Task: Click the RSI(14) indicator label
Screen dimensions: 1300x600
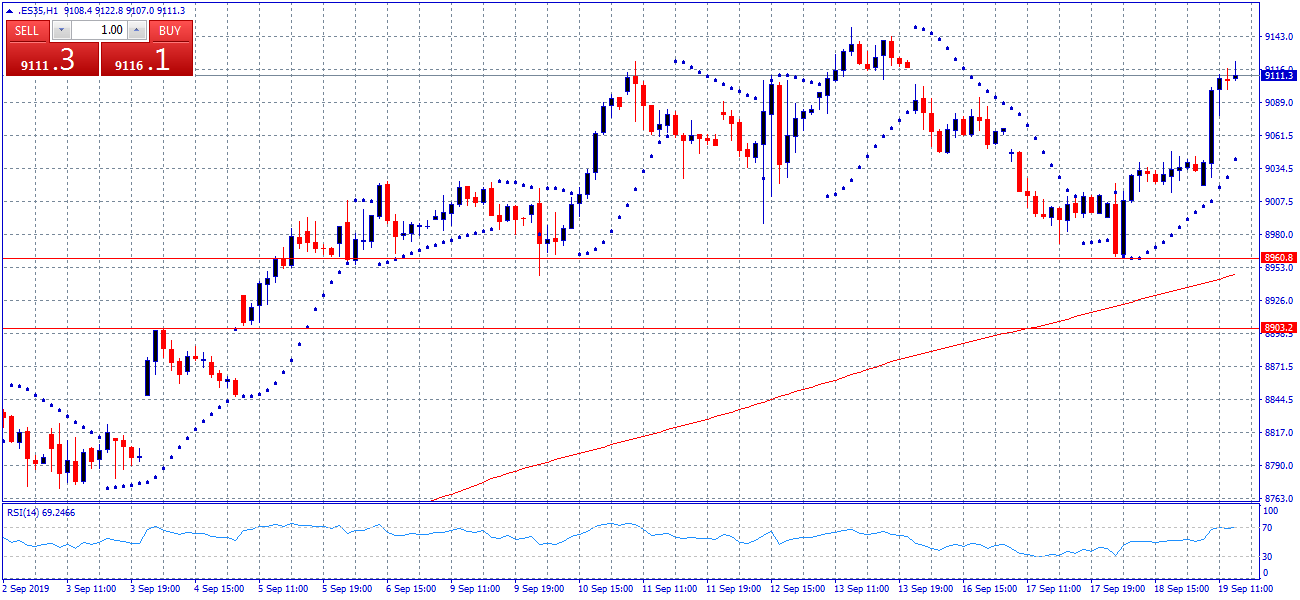Action: click(41, 512)
